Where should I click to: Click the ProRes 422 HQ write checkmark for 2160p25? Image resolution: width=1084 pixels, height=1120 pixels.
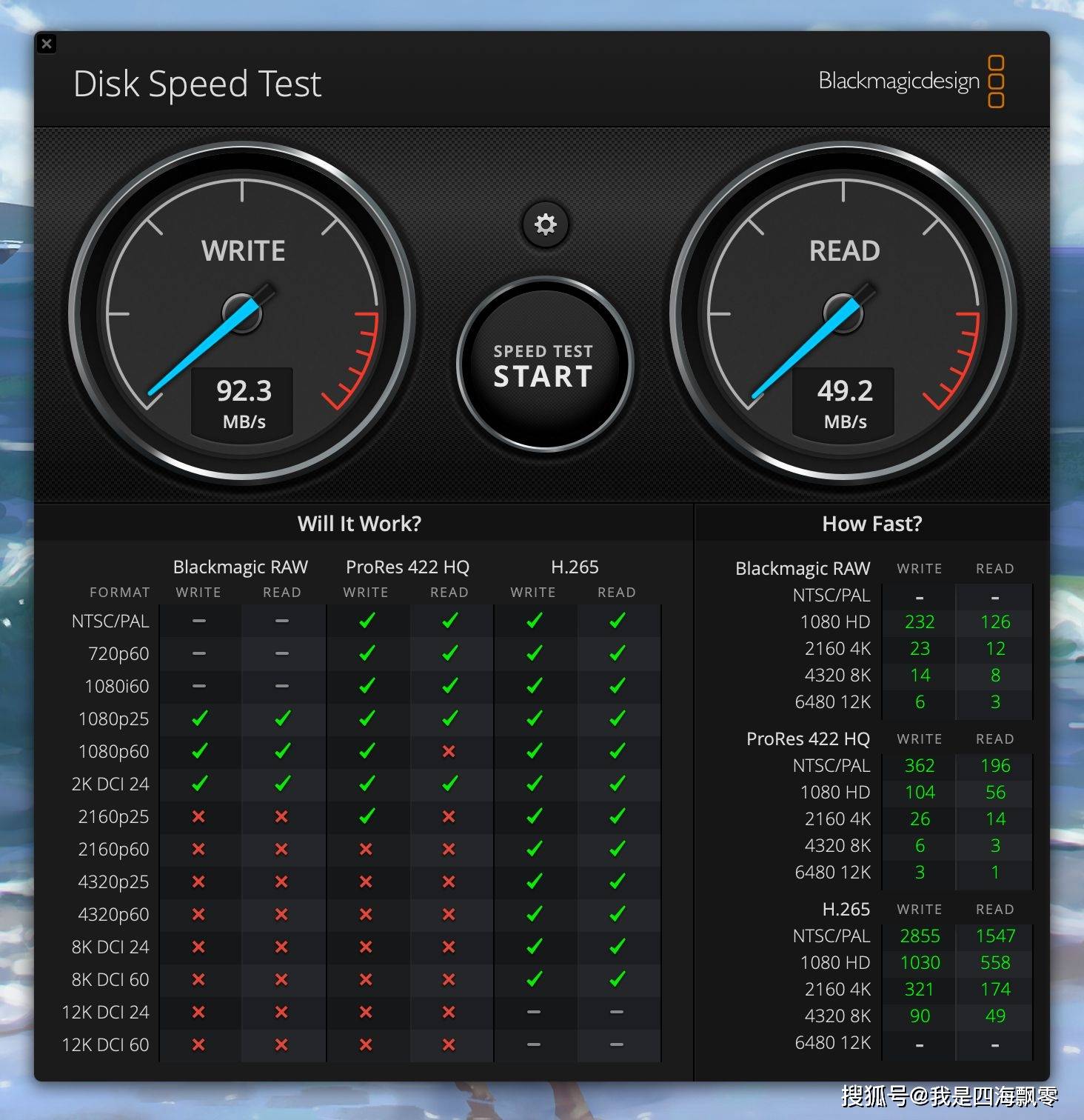pos(366,816)
